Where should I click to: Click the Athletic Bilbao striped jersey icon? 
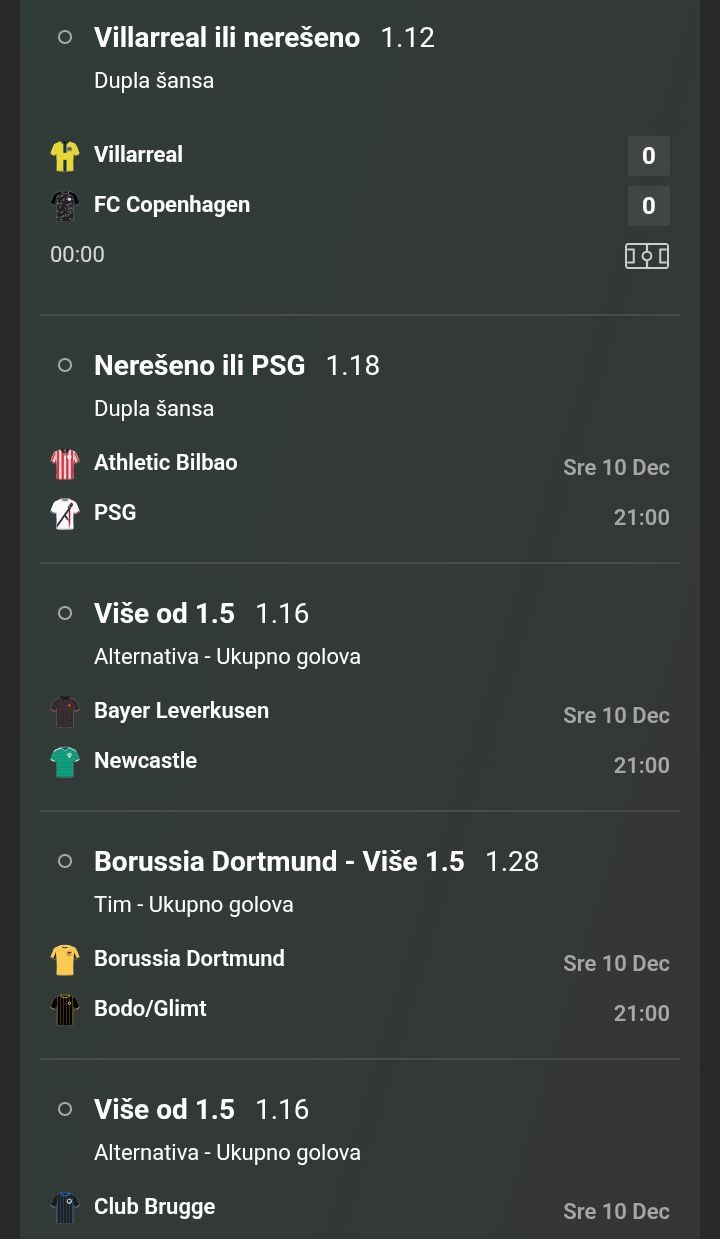[x=65, y=464]
